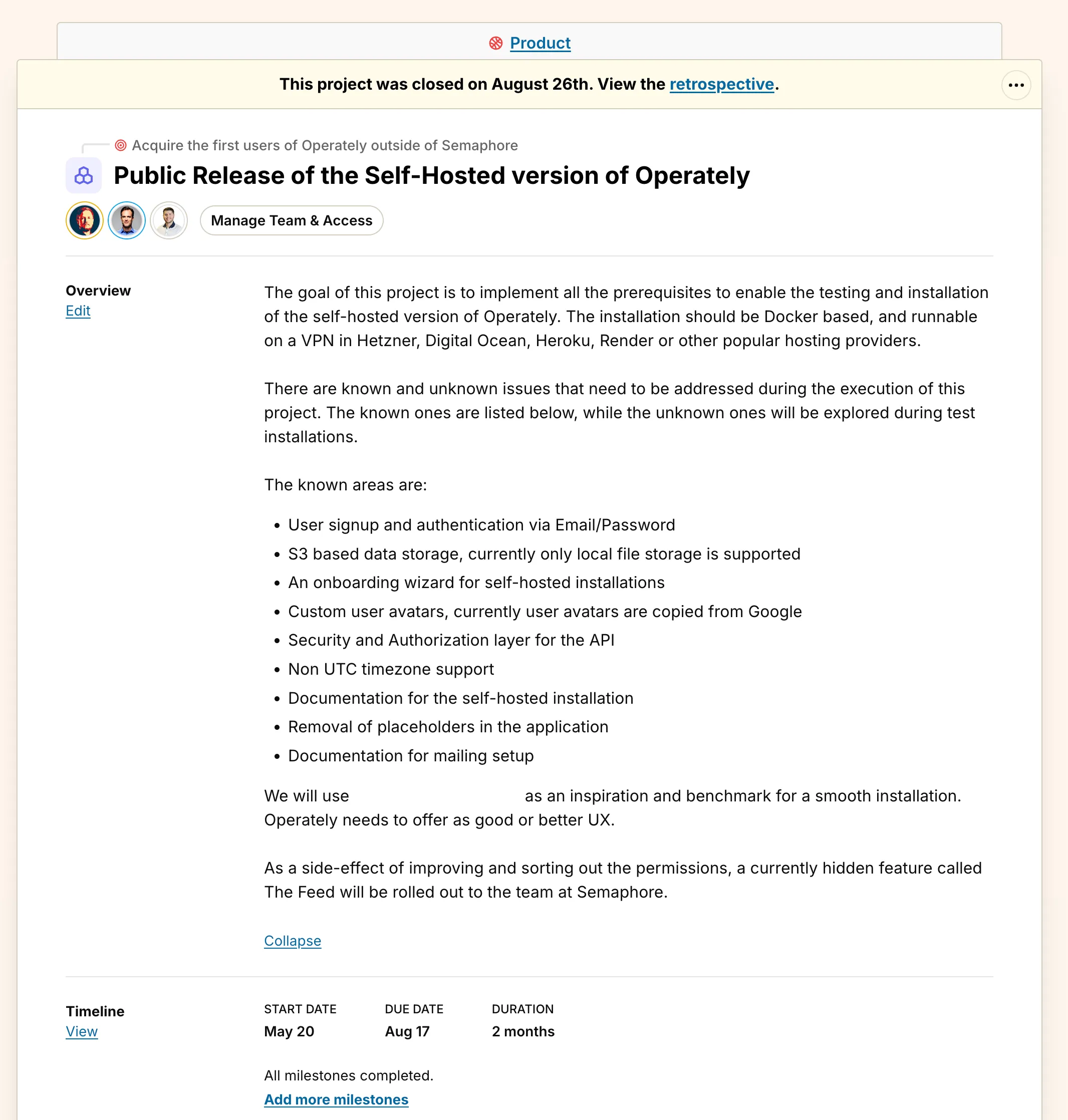Click the red target goal icon

click(121, 146)
